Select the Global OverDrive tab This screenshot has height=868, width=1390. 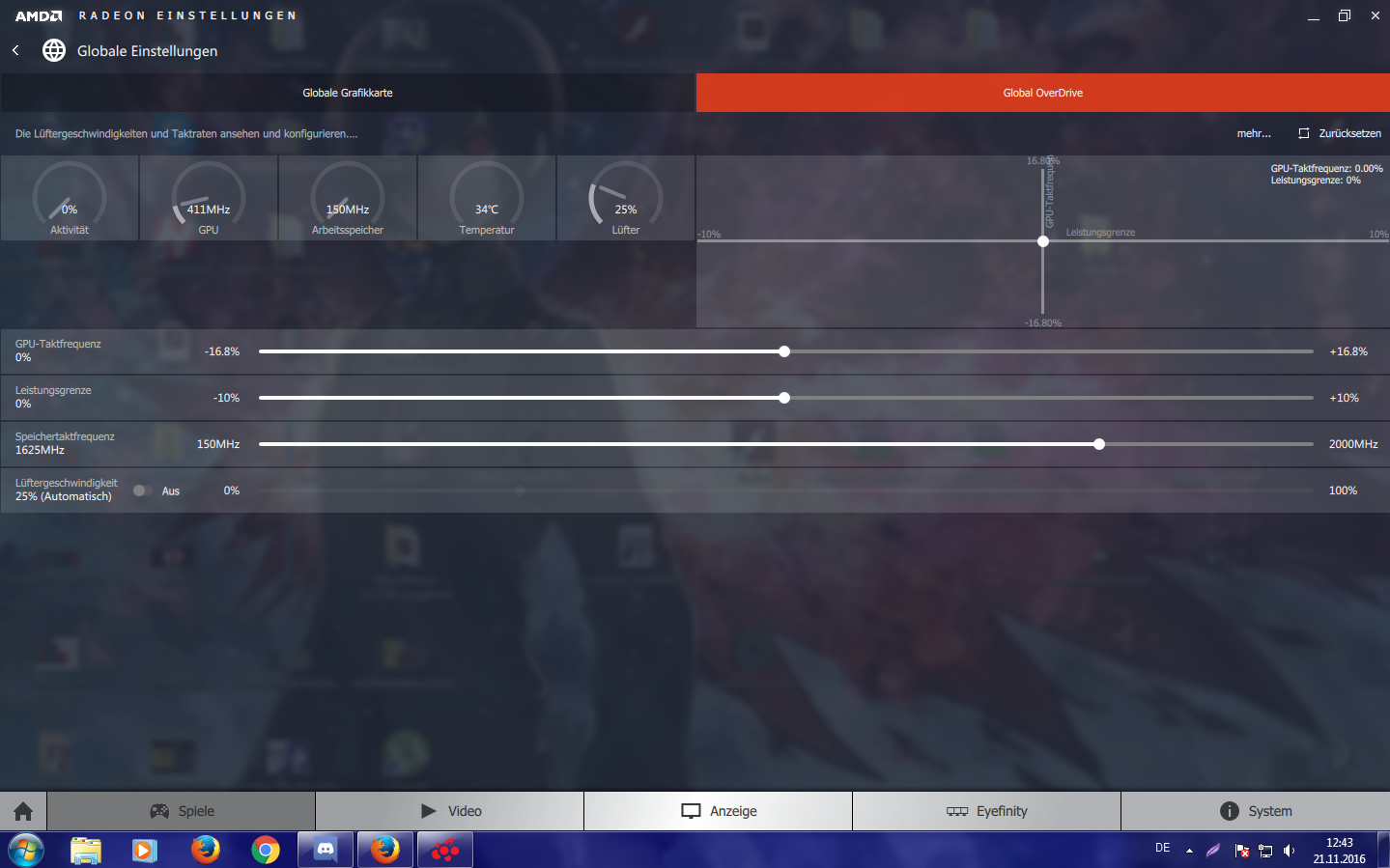pos(1043,93)
